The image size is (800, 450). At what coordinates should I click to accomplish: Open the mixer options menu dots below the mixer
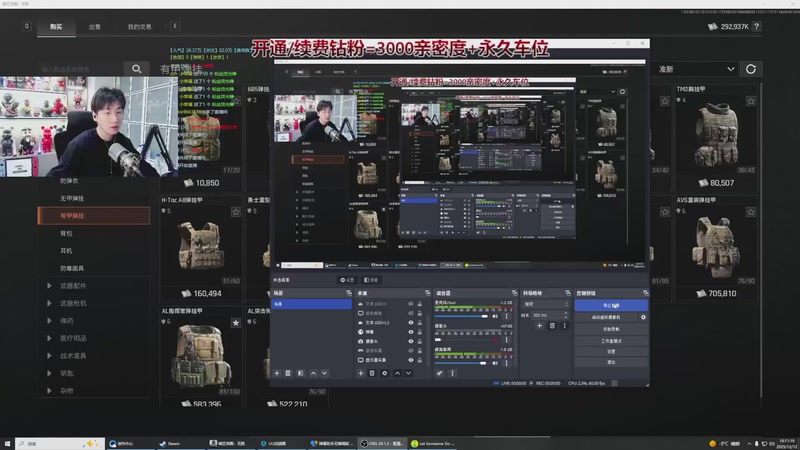tap(452, 373)
